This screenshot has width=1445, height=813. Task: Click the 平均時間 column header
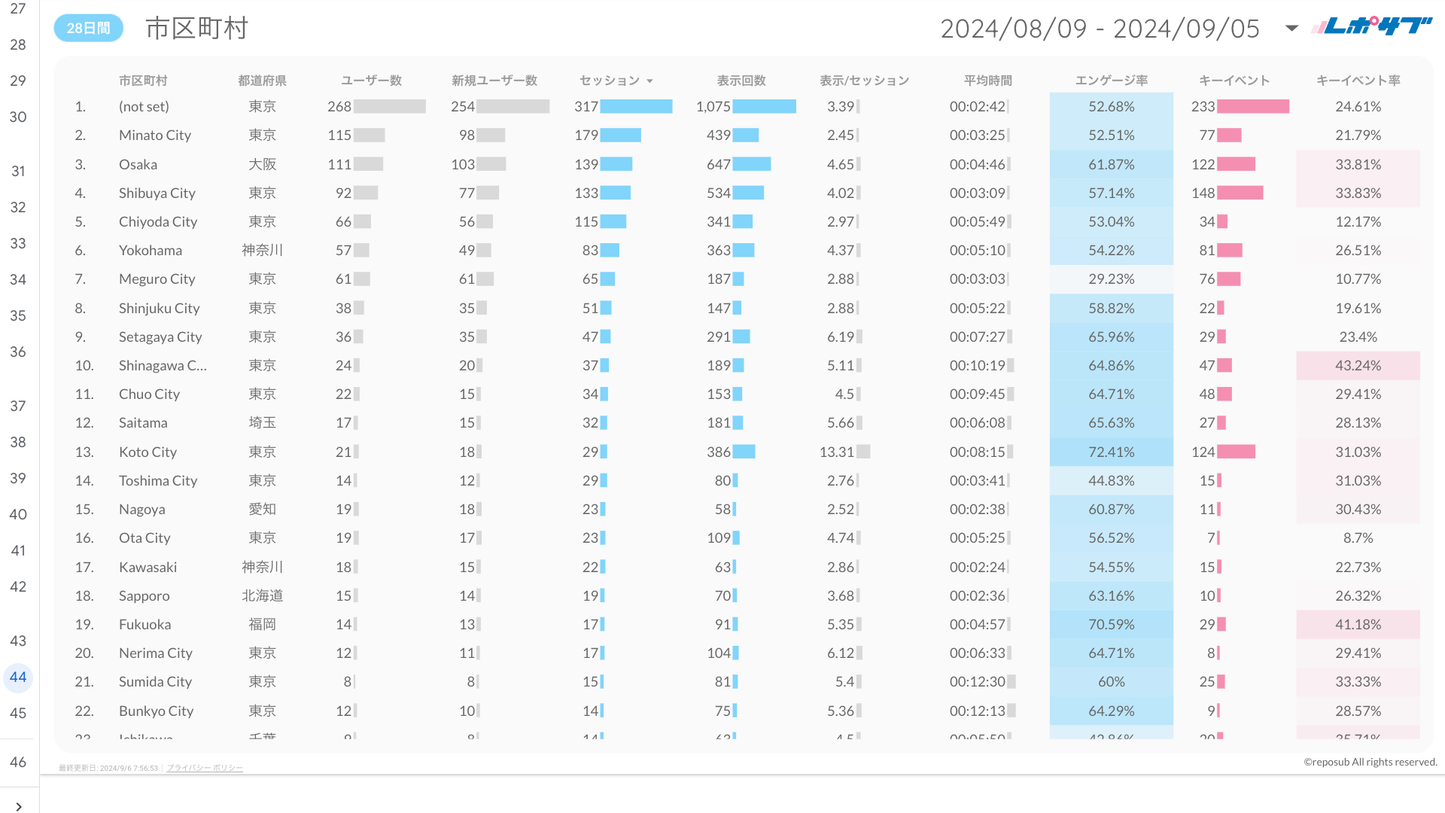click(987, 80)
